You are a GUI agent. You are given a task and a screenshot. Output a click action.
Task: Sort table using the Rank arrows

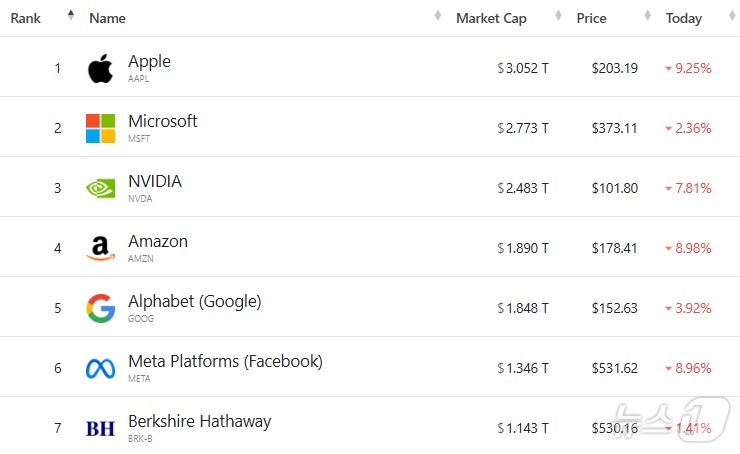coord(71,15)
